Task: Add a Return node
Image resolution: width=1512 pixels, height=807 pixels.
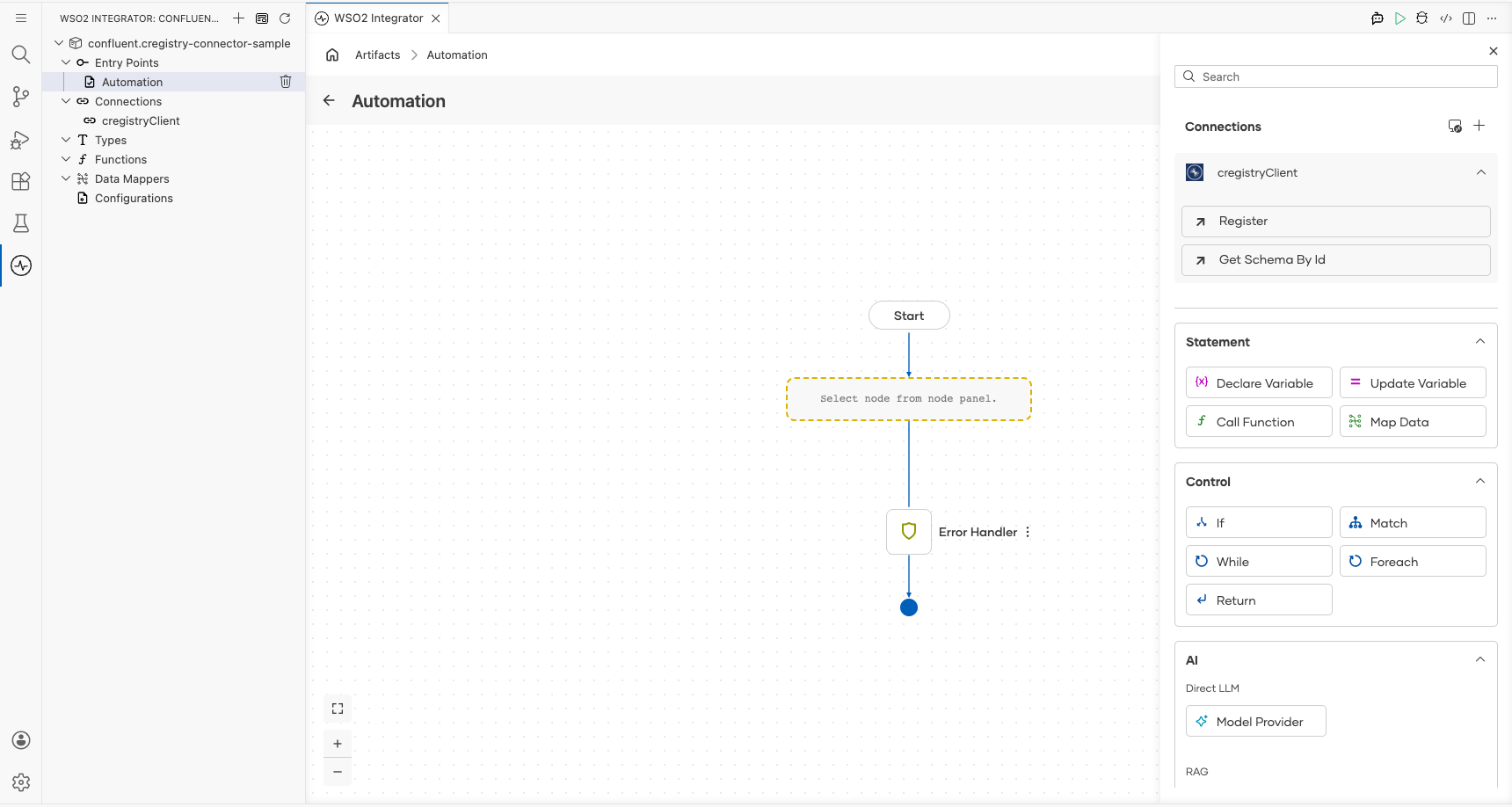Action: click(x=1259, y=600)
